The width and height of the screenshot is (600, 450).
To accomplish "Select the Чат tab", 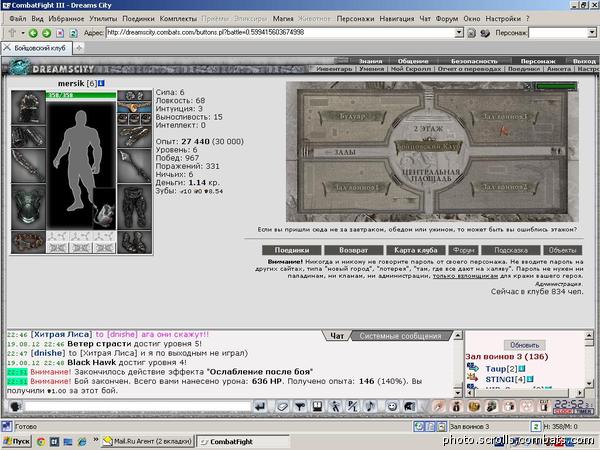I will click(x=337, y=336).
